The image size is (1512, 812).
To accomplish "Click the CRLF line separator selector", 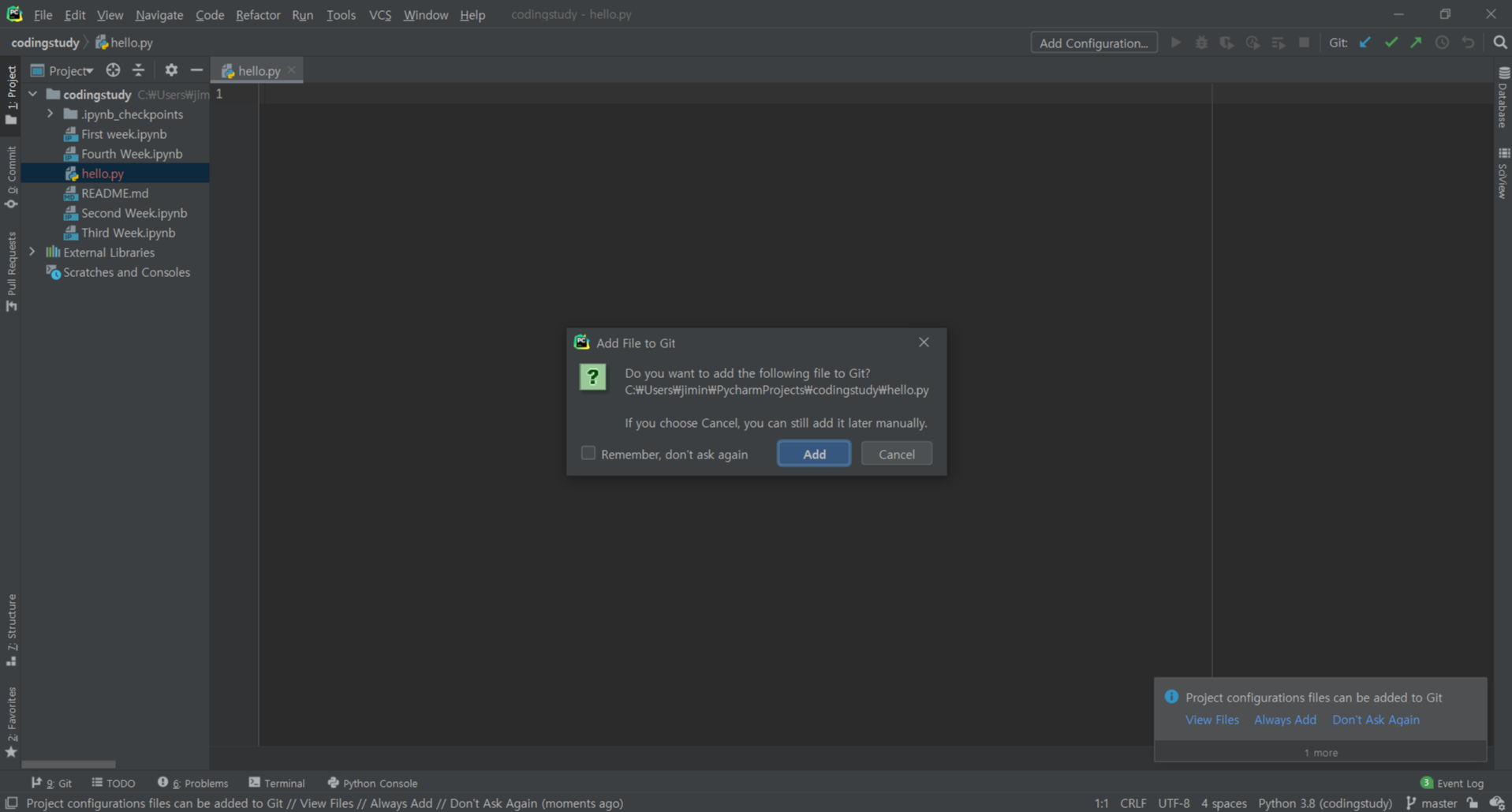I will [1133, 803].
